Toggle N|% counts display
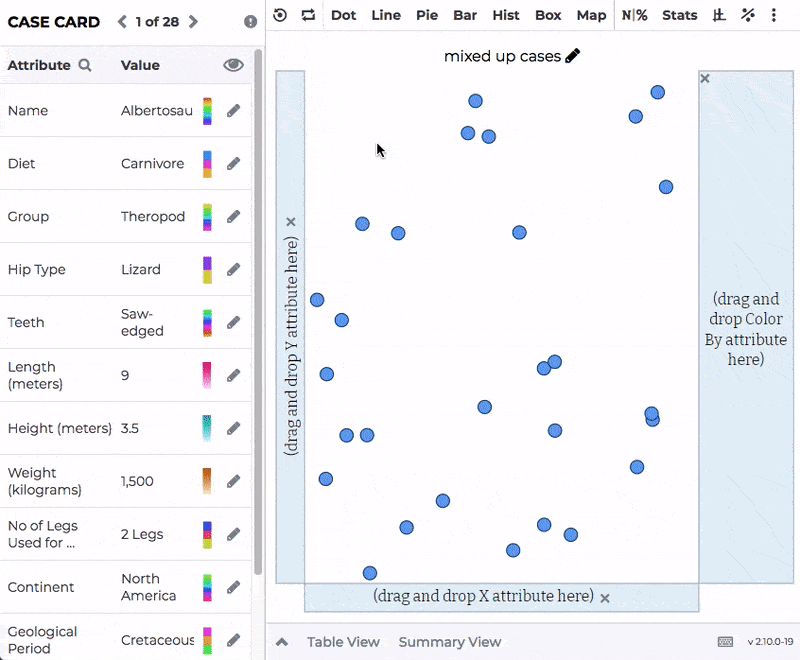The height and width of the screenshot is (660, 800). pos(634,15)
